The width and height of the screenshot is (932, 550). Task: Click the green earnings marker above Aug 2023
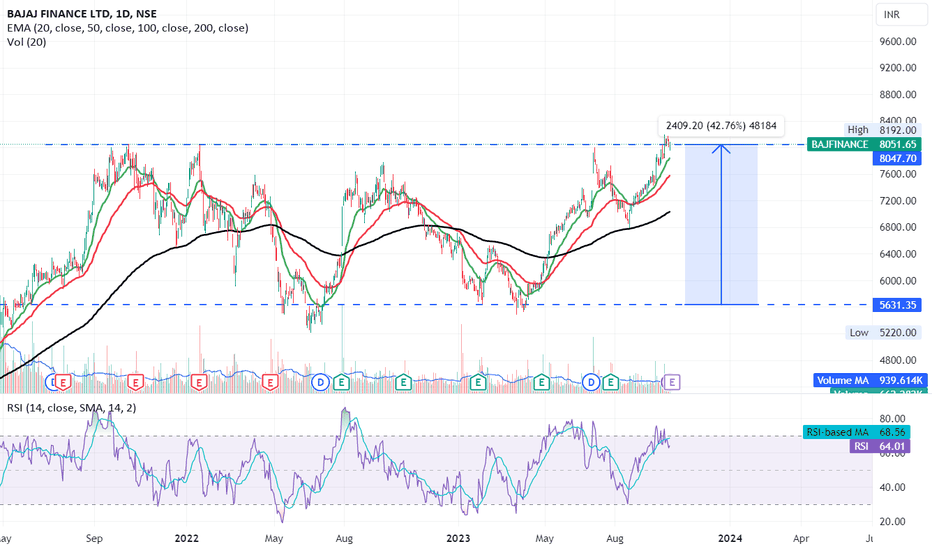610,382
